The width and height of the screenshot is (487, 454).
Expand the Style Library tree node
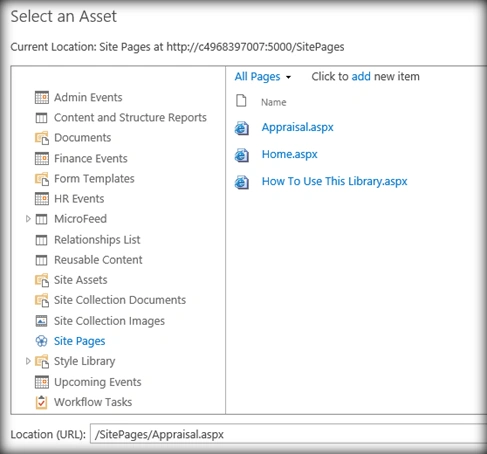28,361
